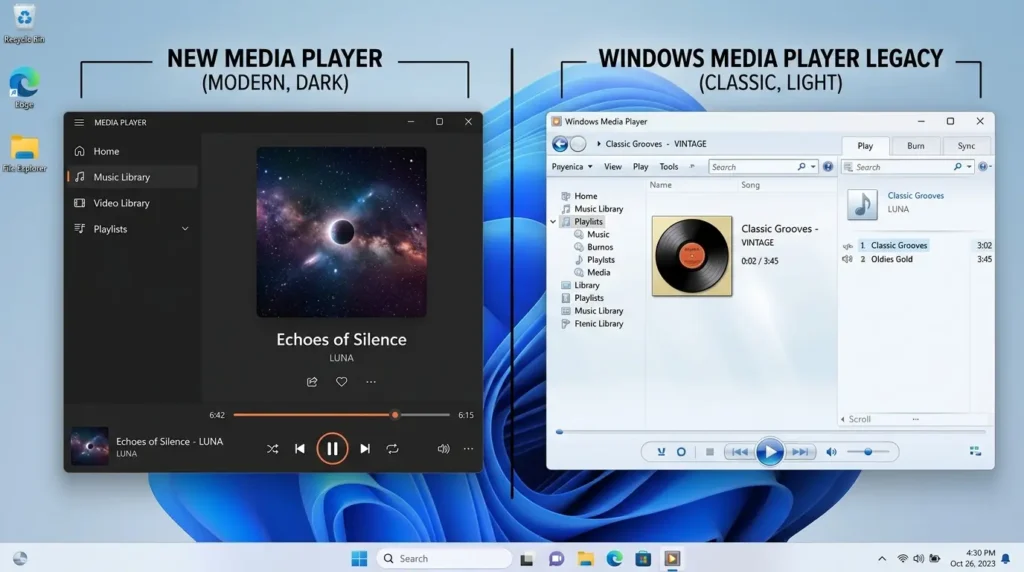Mute volume in the dark Media Player
The height and width of the screenshot is (572, 1024).
pyautogui.click(x=443, y=449)
